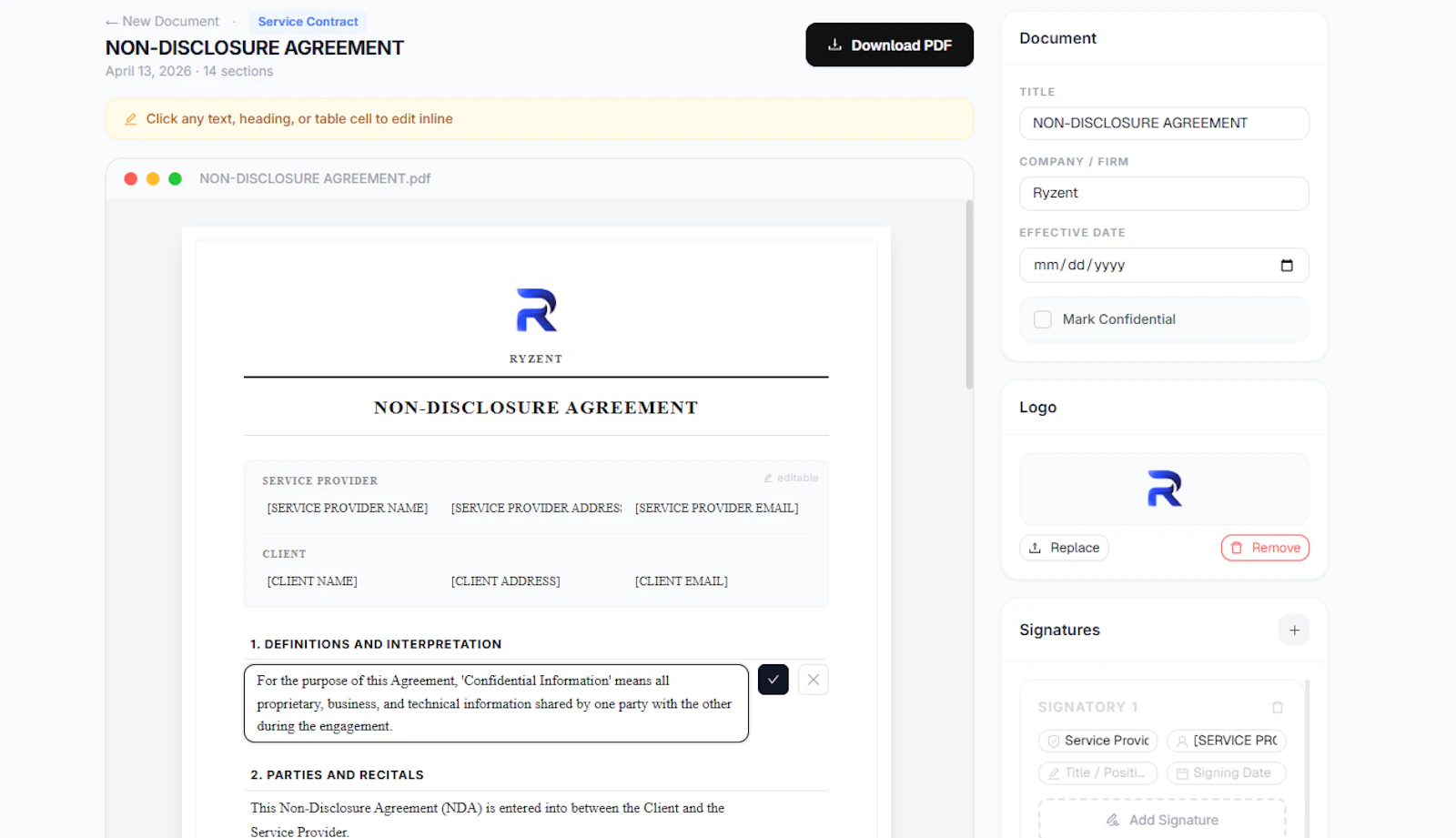This screenshot has width=1456, height=838.
Task: Click the RYZENT company name under the logo
Action: click(x=536, y=359)
